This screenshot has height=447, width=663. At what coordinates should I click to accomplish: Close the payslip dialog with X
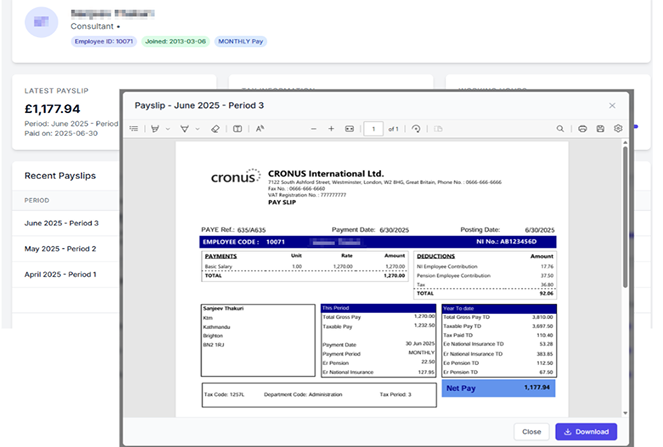pyautogui.click(x=612, y=105)
